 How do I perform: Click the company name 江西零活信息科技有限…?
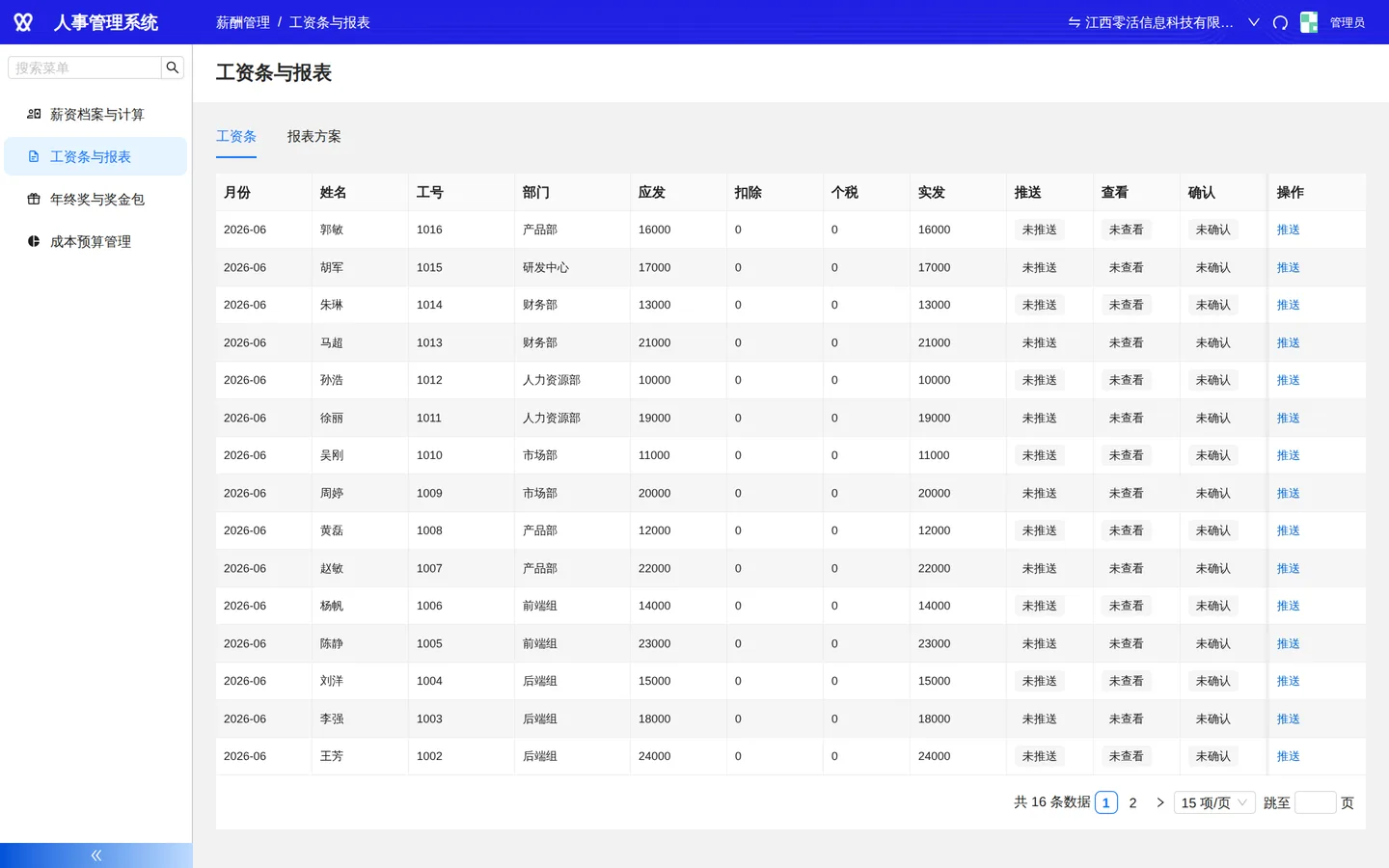click(x=1159, y=22)
